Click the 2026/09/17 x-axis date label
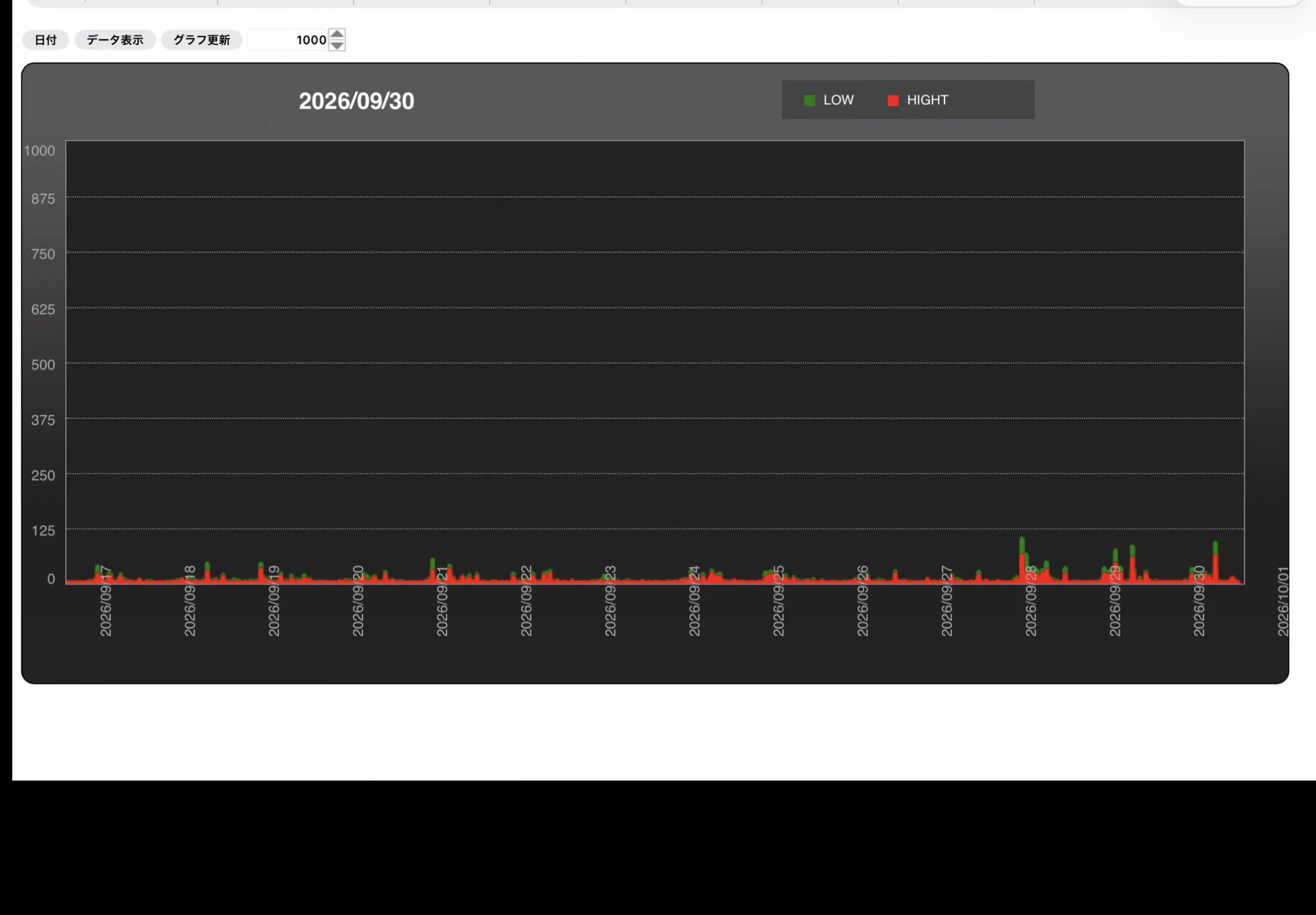Viewport: 1316px width, 915px height. click(x=106, y=601)
